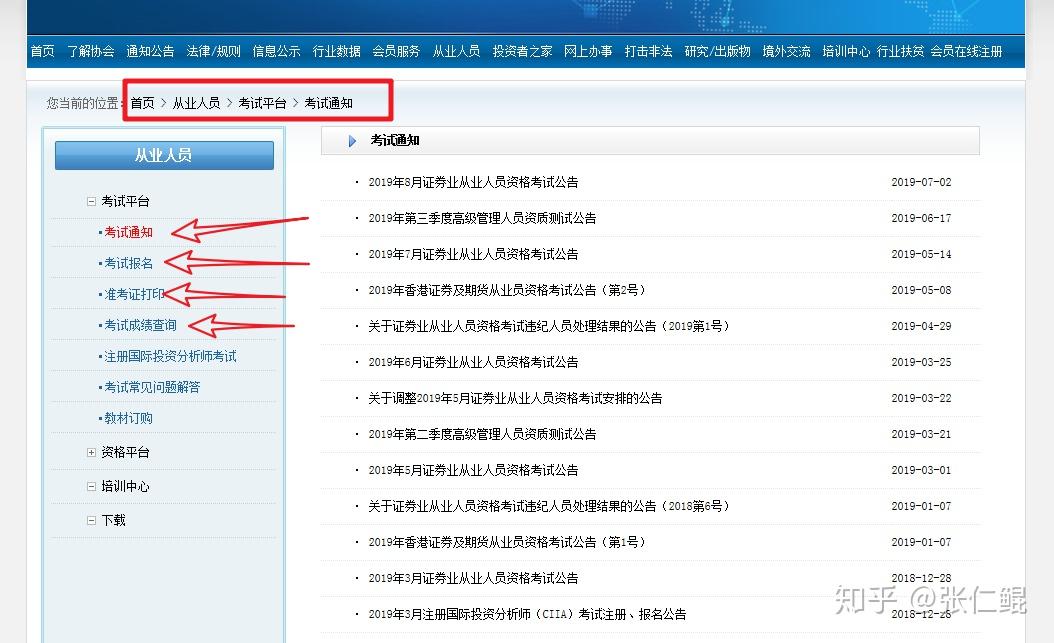Expand the 资格平台 tree section
1054x643 pixels.
pos(91,452)
